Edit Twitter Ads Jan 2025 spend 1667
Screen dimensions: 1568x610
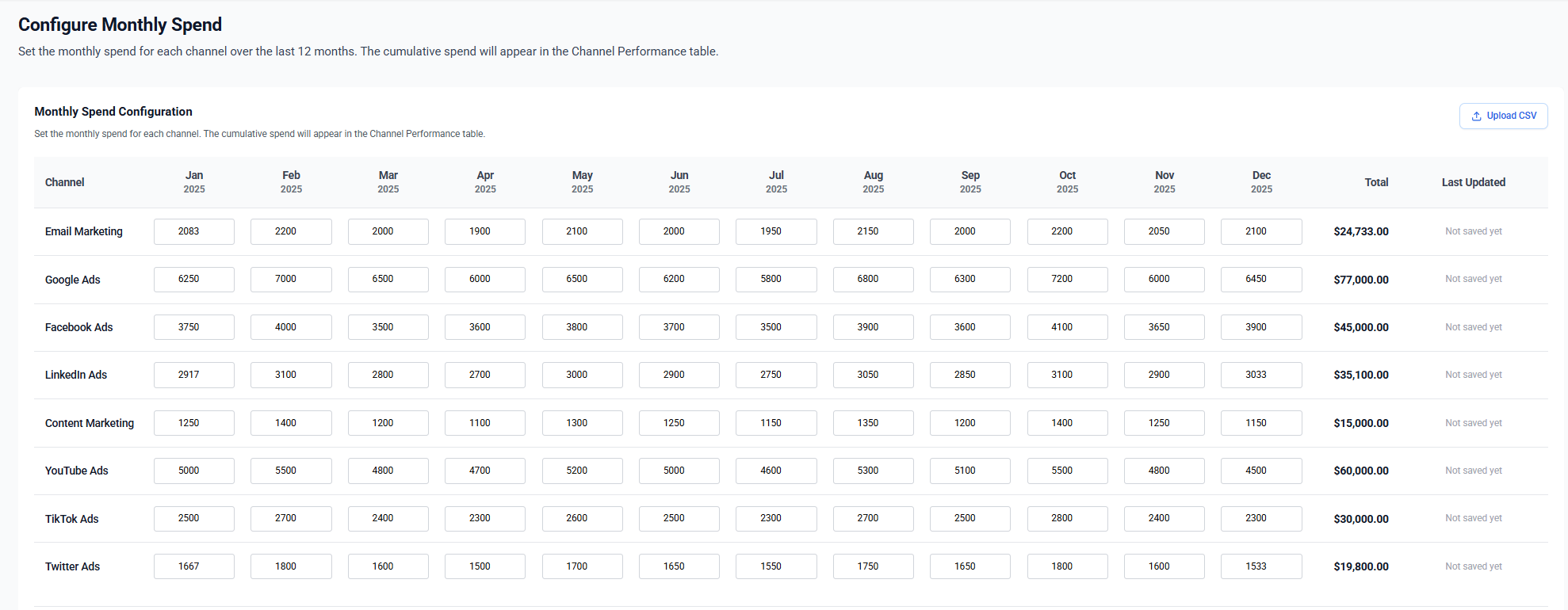coord(194,566)
